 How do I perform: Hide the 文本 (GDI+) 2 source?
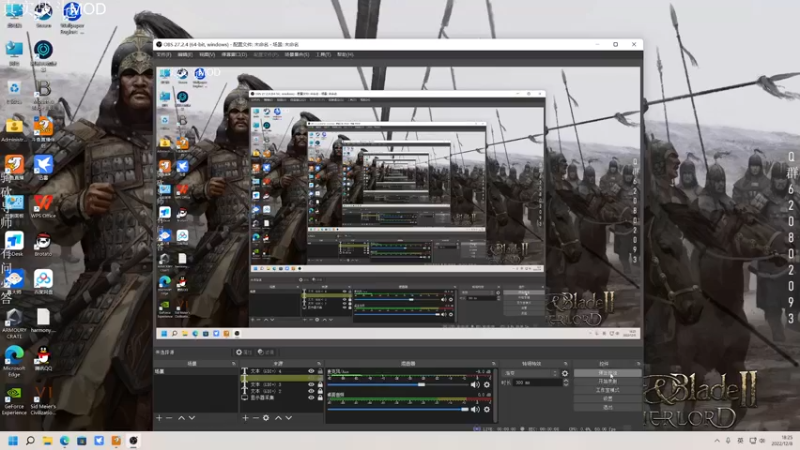311,391
